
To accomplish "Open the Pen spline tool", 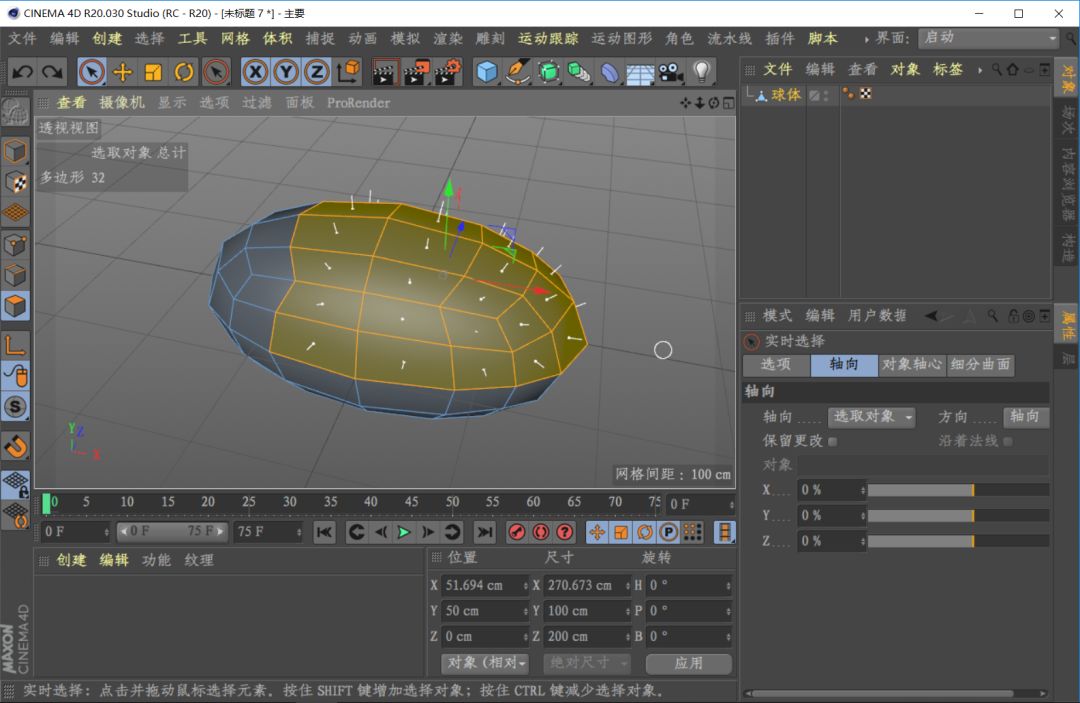I will (518, 72).
